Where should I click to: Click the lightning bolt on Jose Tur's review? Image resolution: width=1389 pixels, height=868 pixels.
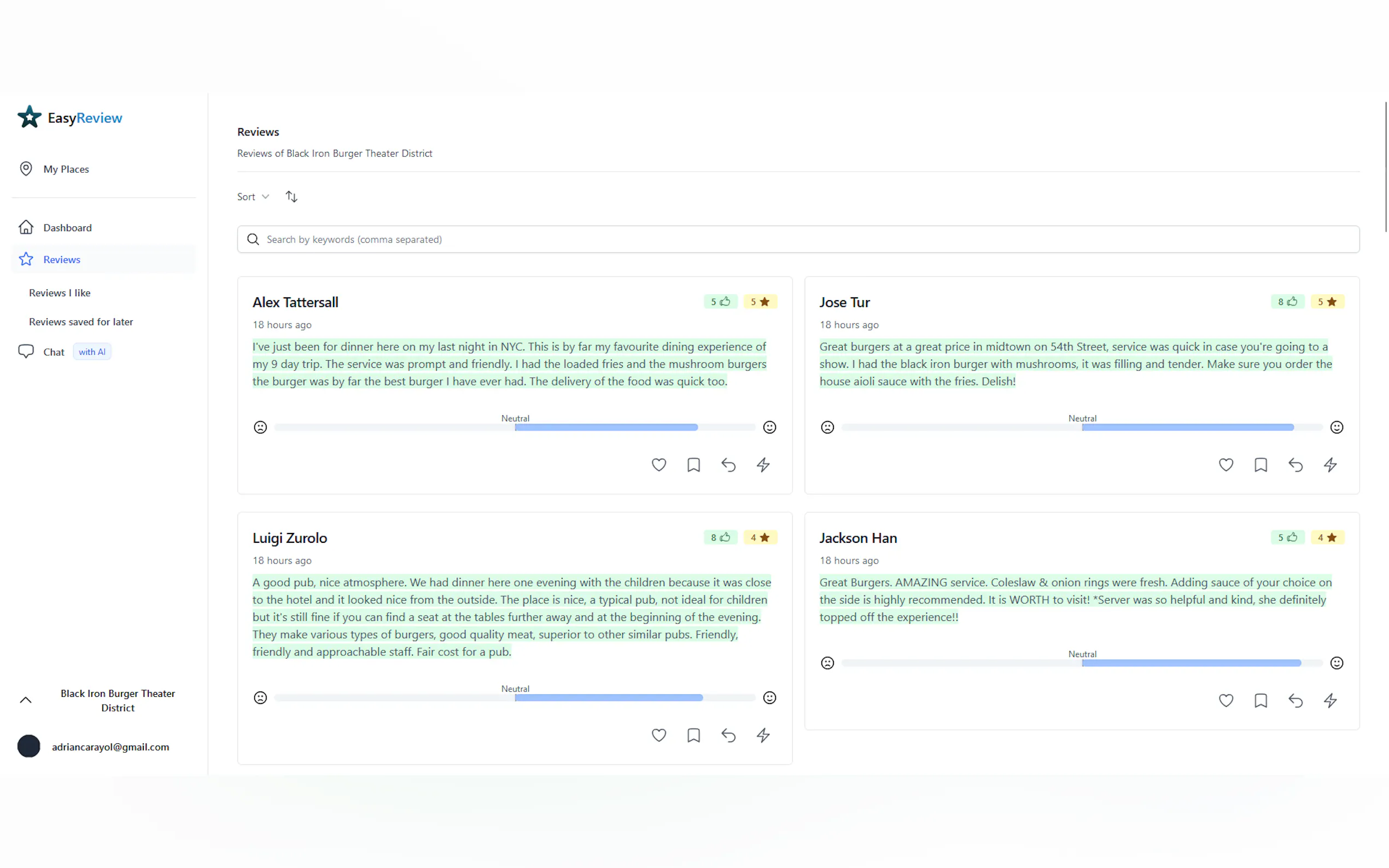click(x=1330, y=465)
